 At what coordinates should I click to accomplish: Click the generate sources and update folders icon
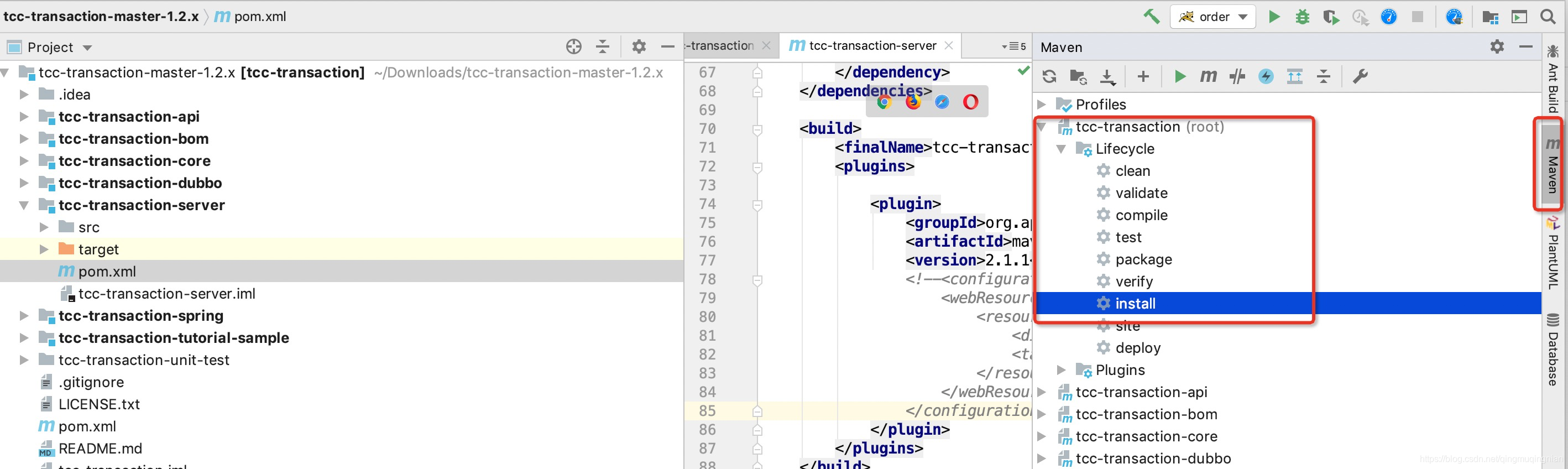click(1078, 76)
